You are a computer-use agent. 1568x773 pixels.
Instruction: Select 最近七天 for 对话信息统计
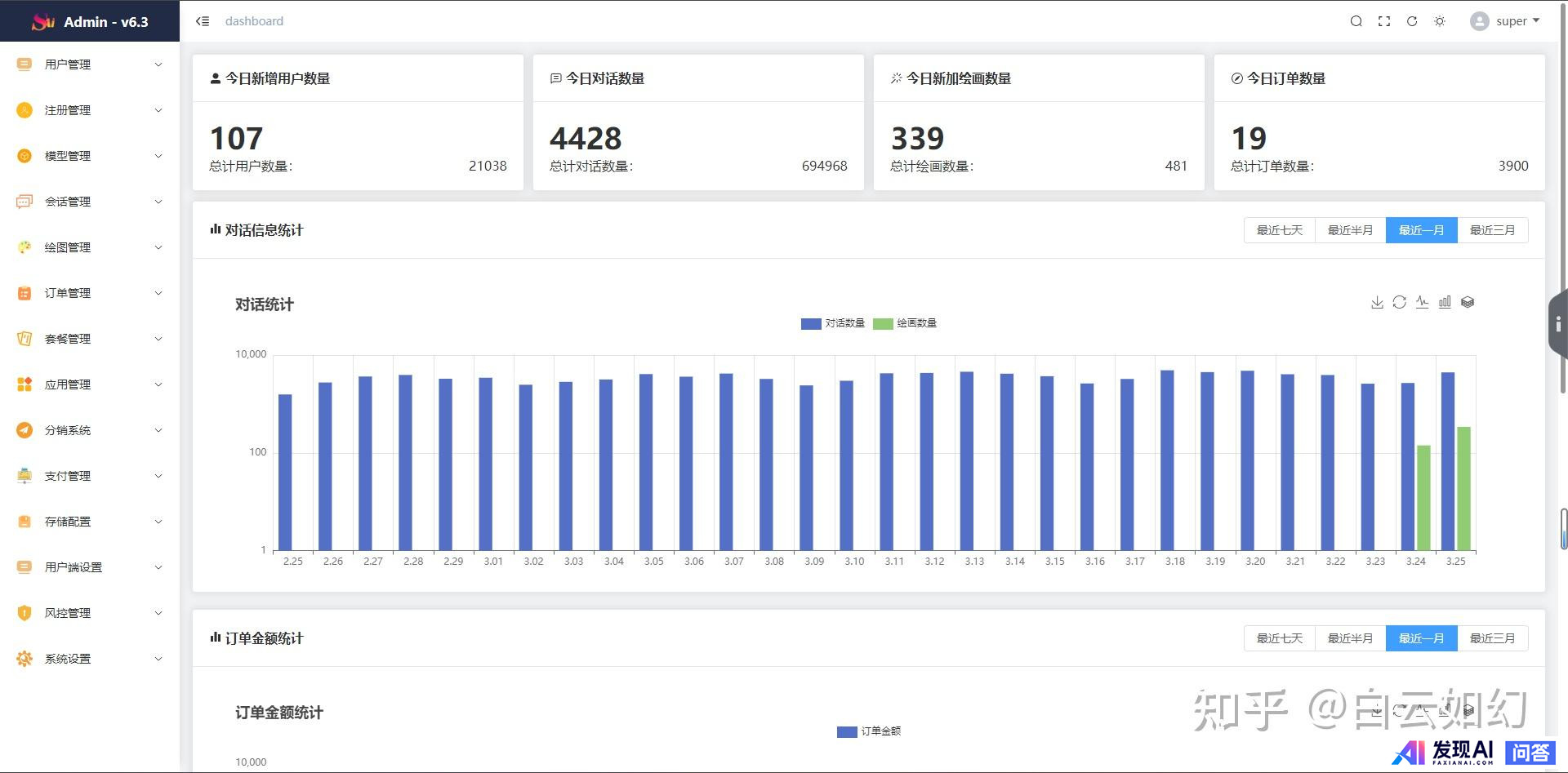[x=1279, y=230]
